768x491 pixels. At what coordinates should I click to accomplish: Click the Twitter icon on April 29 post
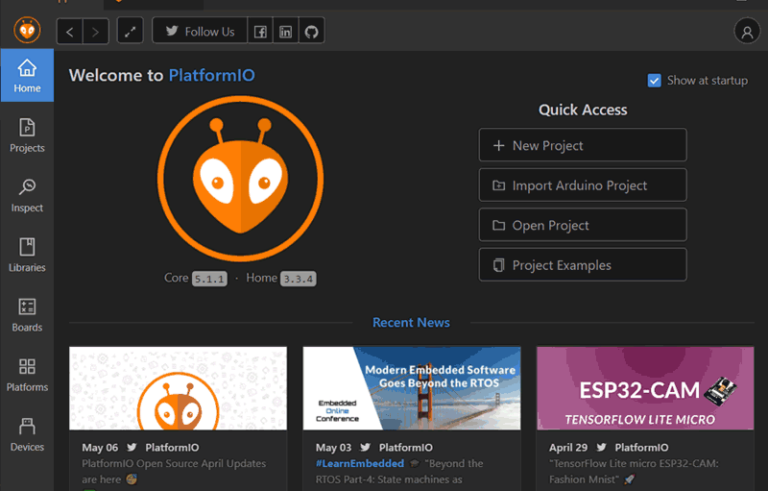[x=601, y=447]
